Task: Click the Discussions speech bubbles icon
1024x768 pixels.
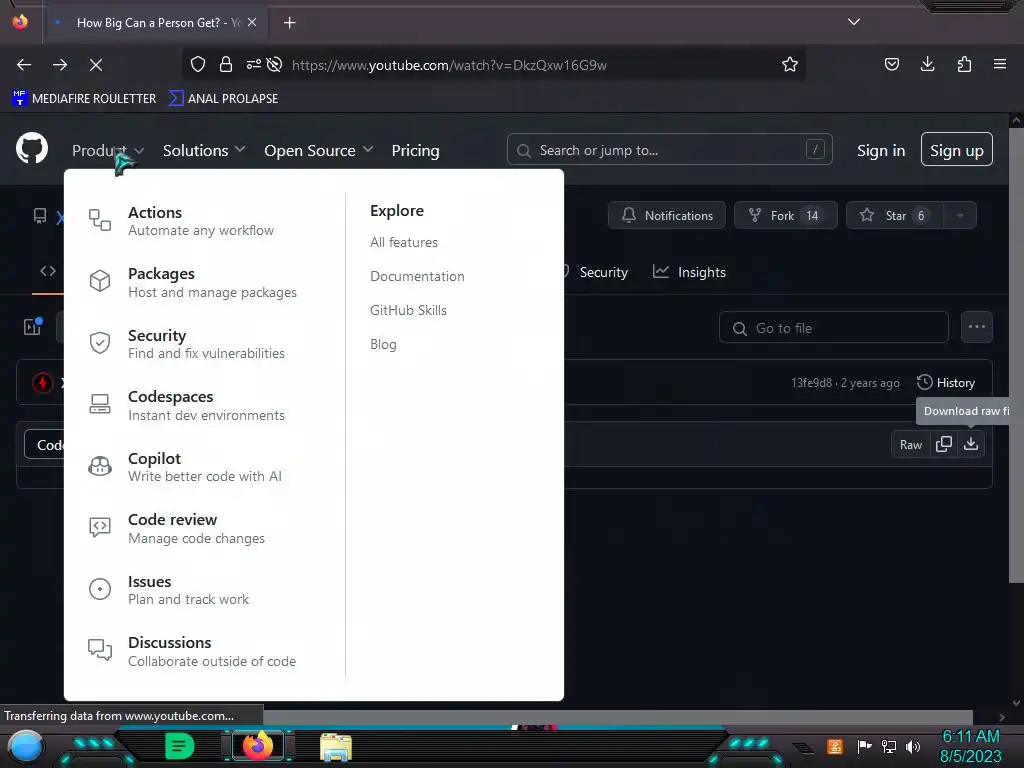Action: pyautogui.click(x=100, y=649)
